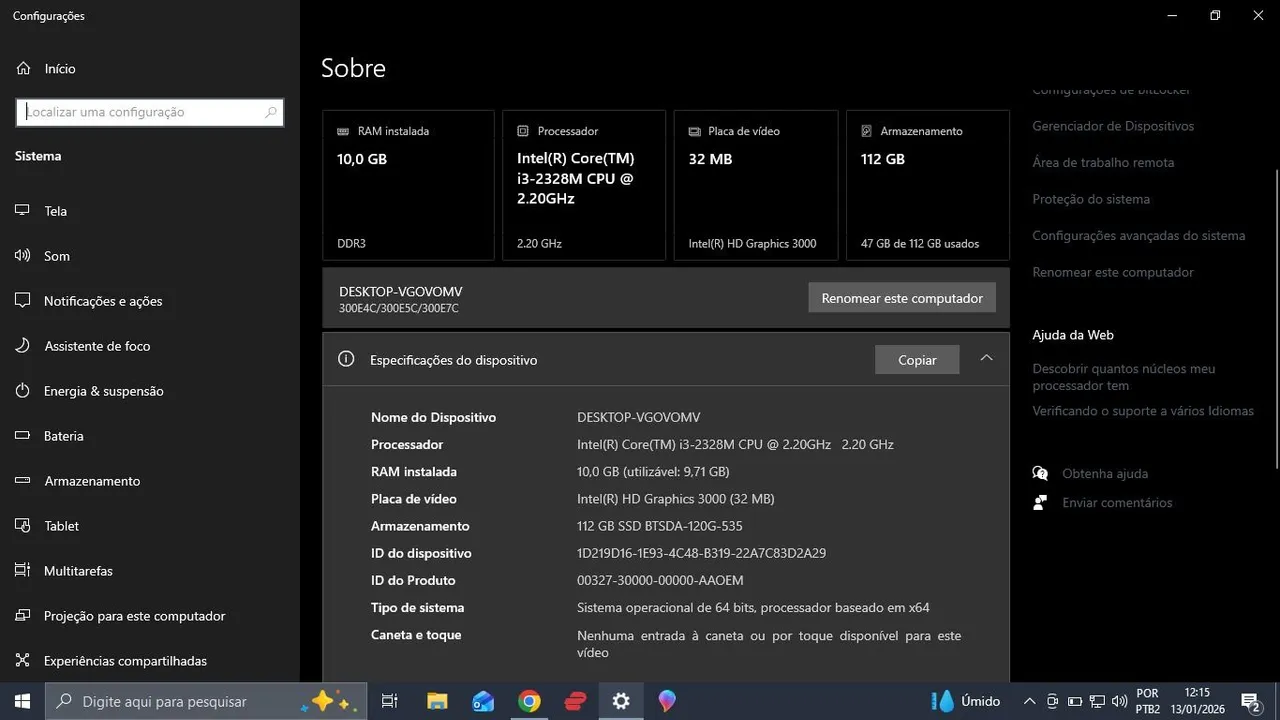Click inside the Localizar uma configuração field
Viewport: 1280px width, 720px height.
(x=150, y=112)
